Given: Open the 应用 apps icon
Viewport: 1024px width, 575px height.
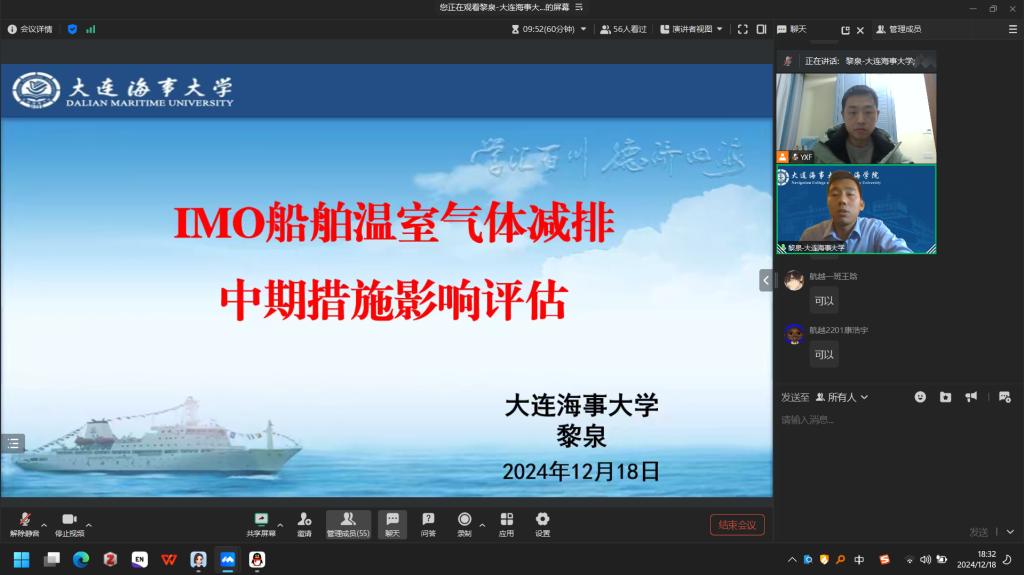Looking at the screenshot, I should (x=506, y=524).
